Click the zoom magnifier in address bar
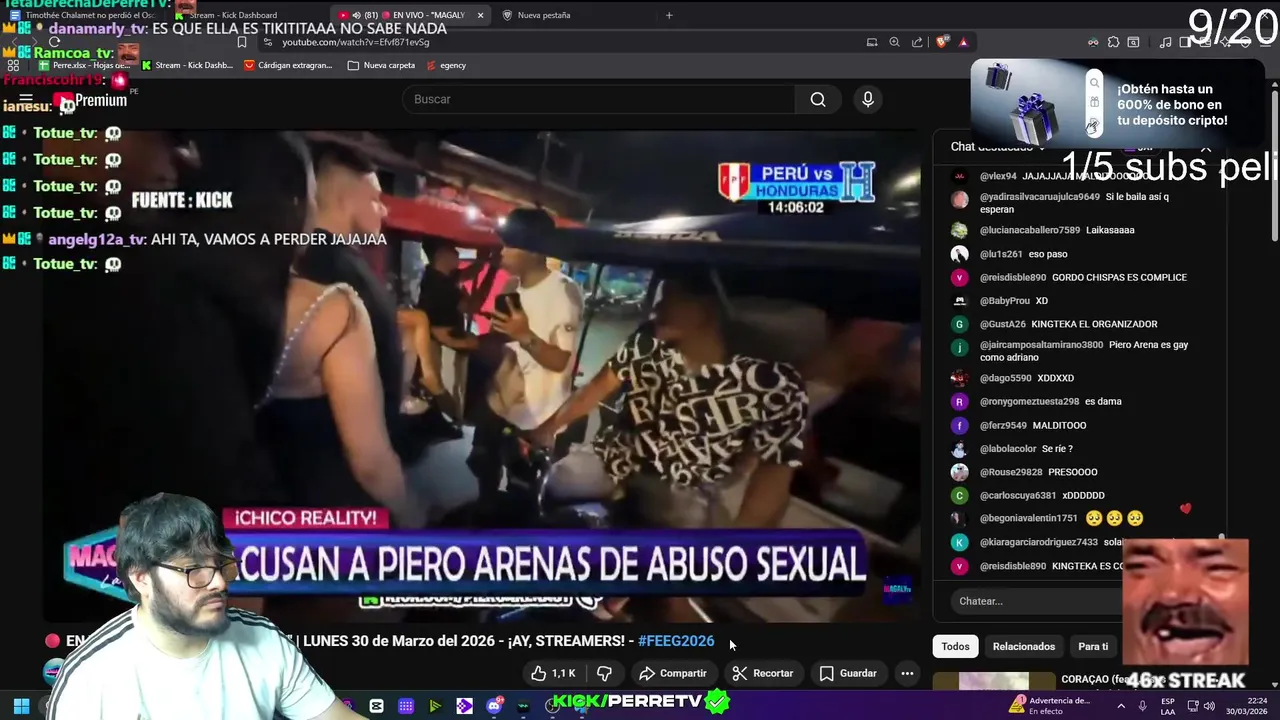Viewport: 1280px width, 720px height. coord(894,42)
